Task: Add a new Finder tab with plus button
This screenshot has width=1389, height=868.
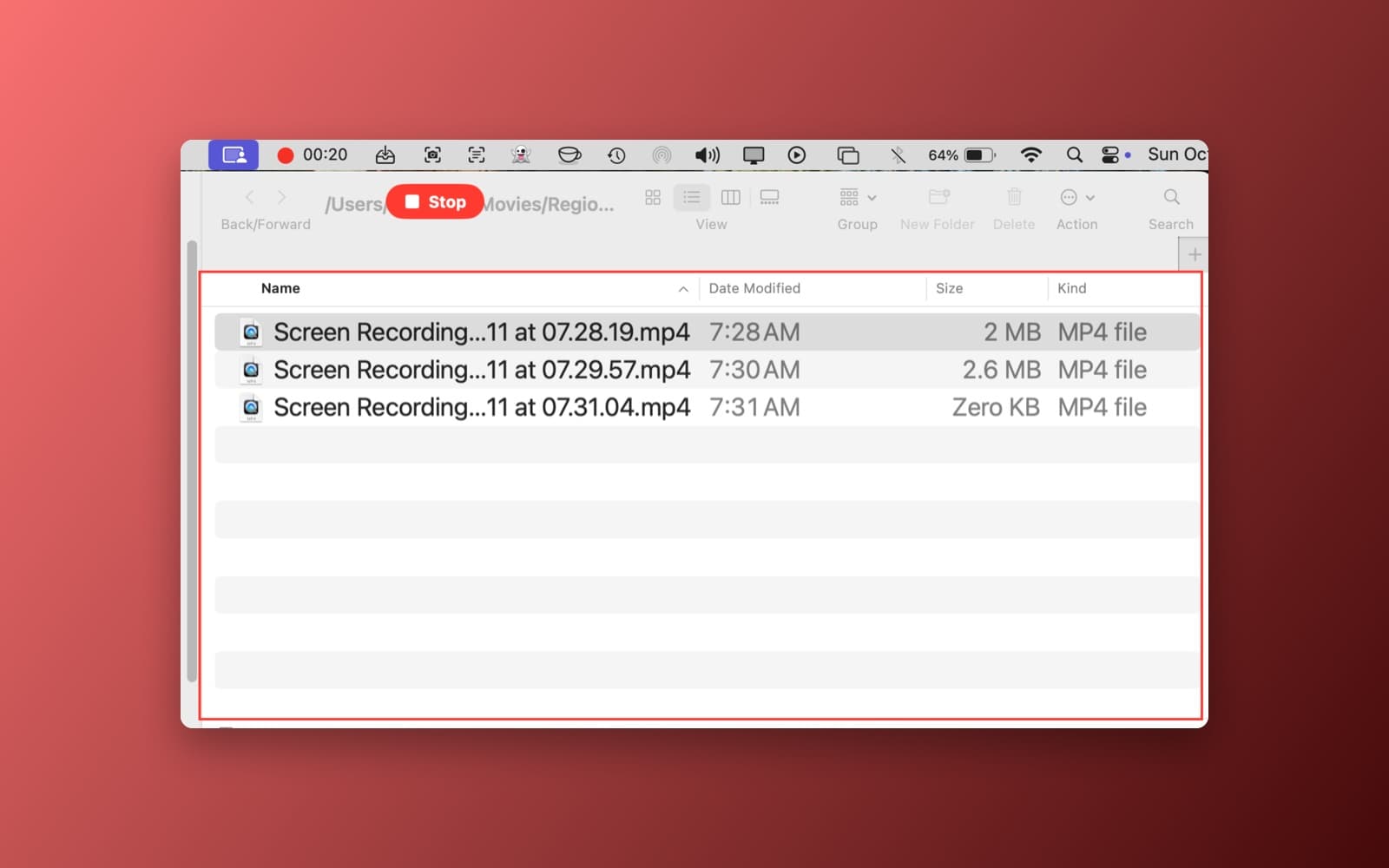Action: click(1195, 254)
